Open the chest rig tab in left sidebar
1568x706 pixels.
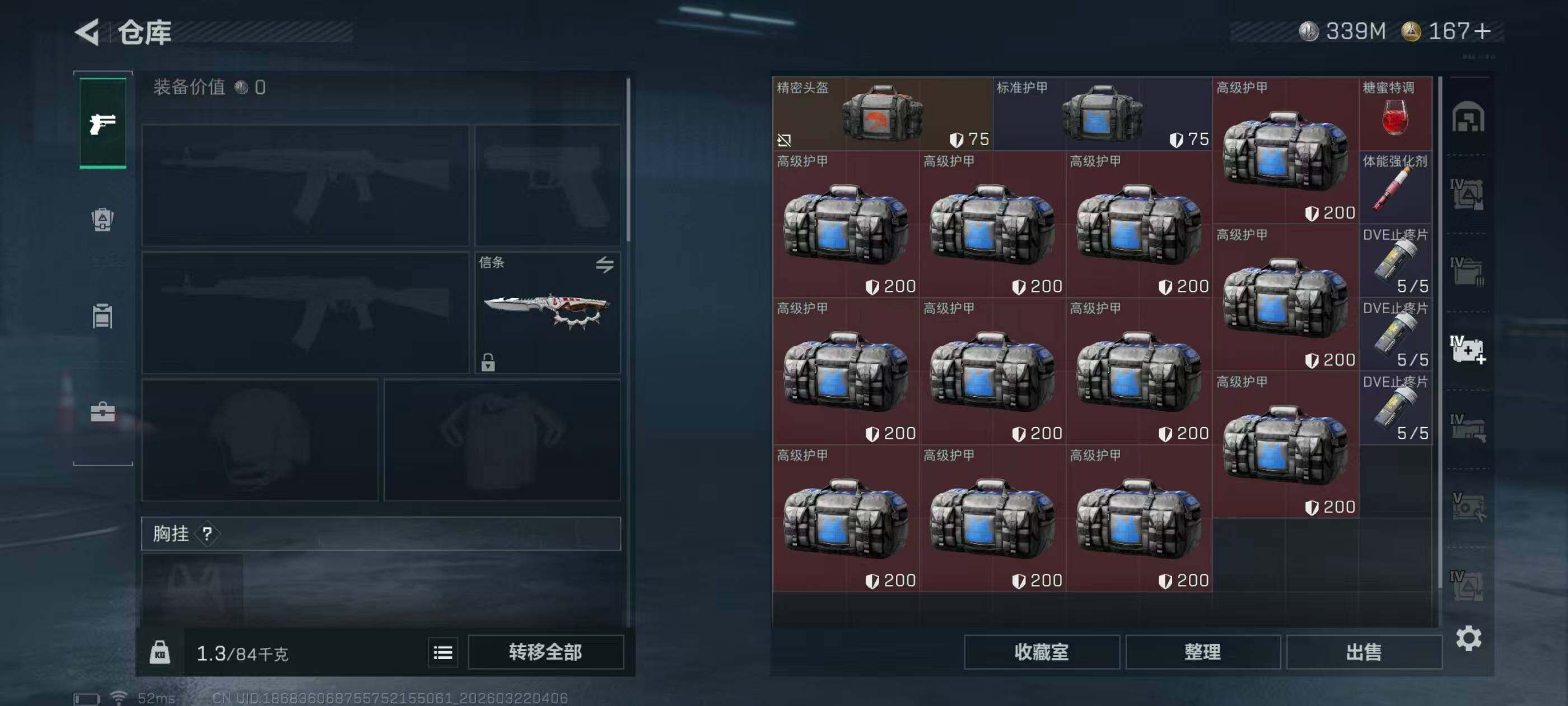[x=102, y=315]
